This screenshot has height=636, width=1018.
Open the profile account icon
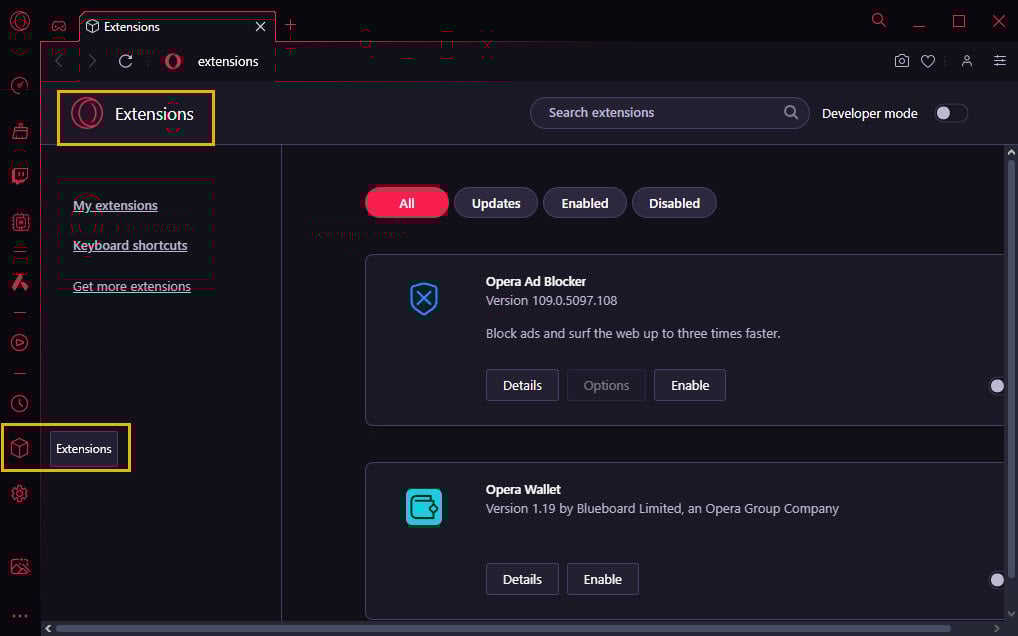coord(967,61)
